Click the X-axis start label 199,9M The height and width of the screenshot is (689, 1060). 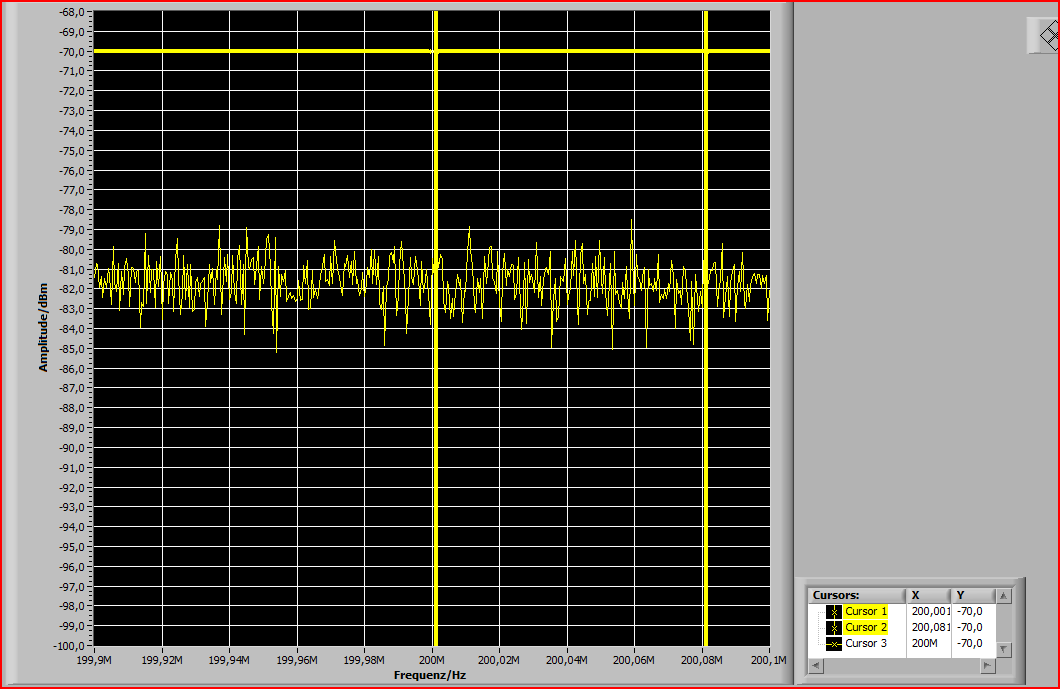click(x=95, y=660)
